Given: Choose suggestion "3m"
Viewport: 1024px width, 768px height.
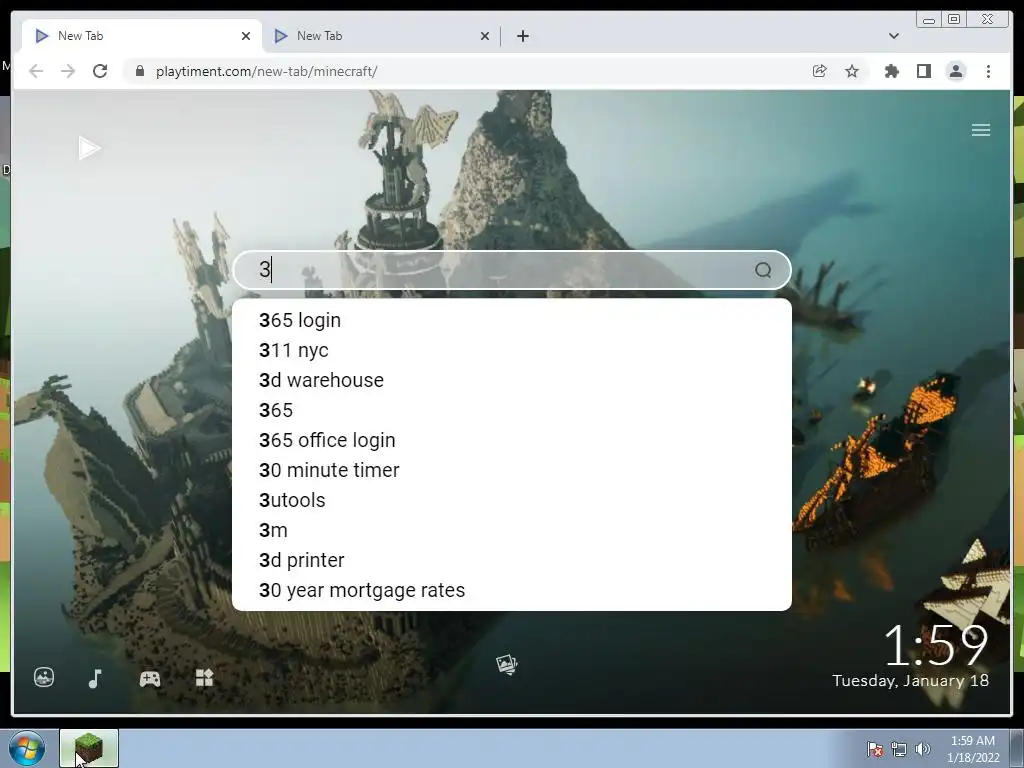Looking at the screenshot, I should point(511,530).
